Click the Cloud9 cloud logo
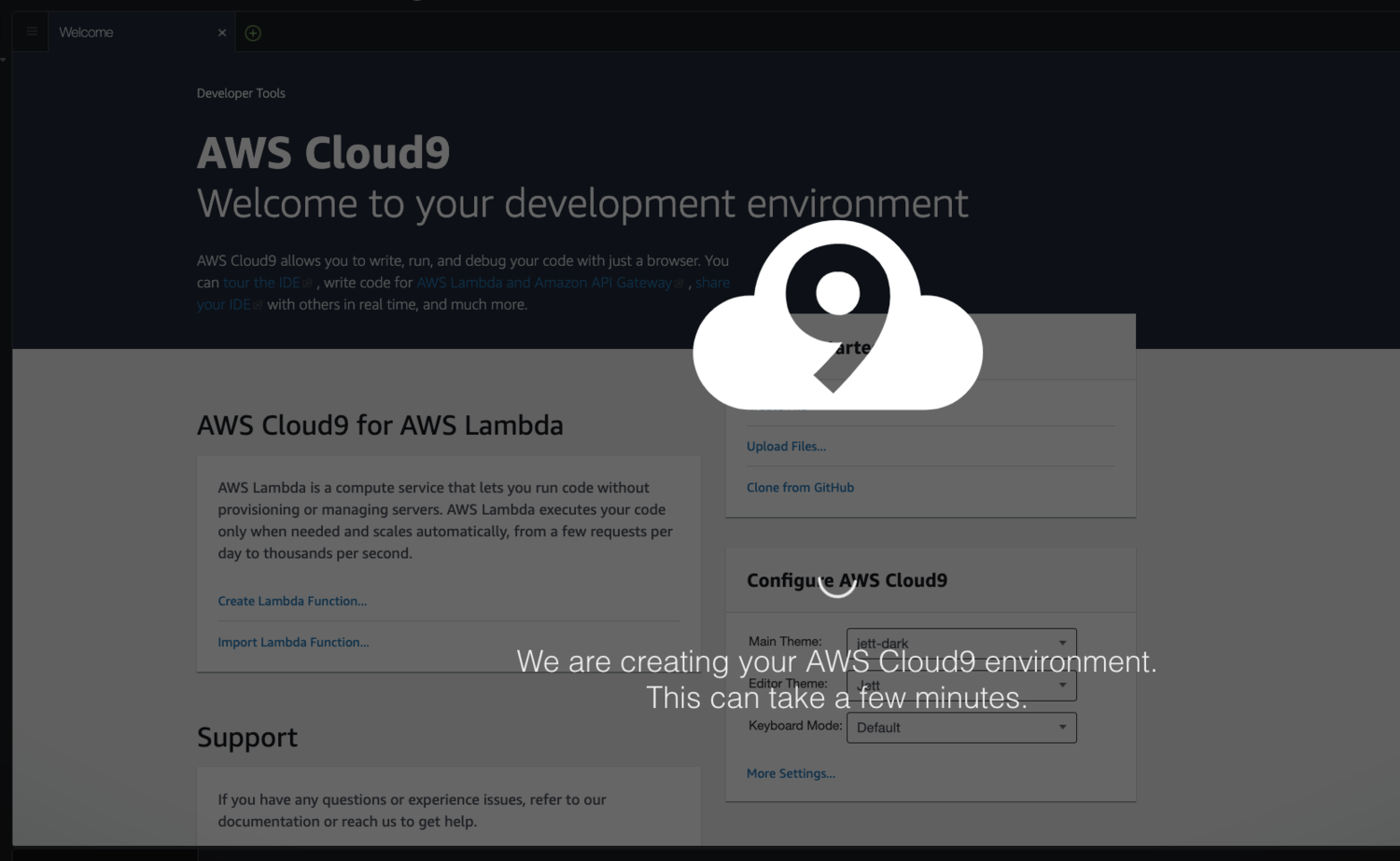The image size is (1400, 861). coord(837,315)
